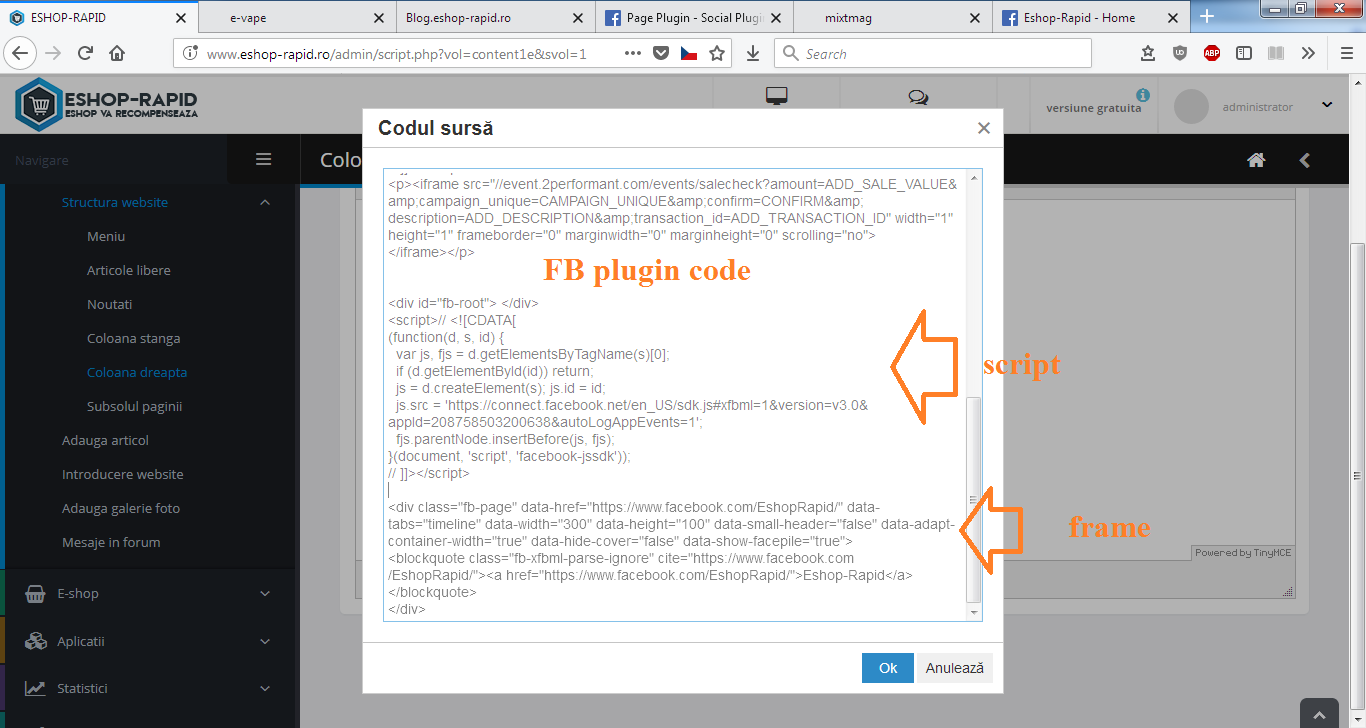The image size is (1366, 728).
Task: Switch to Blog.eshop-rapid.ro tab
Action: coord(494,17)
